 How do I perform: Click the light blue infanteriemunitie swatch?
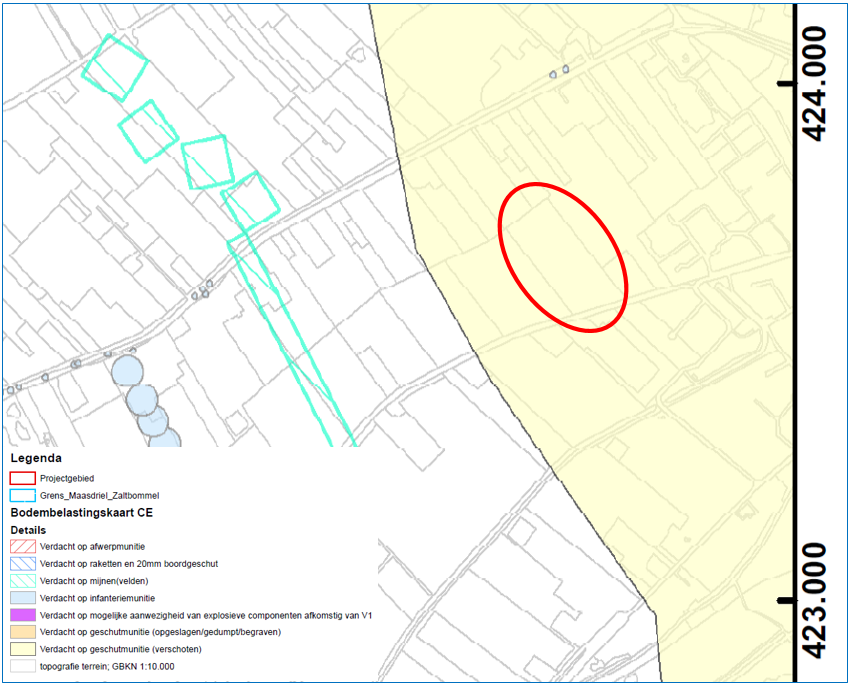(x=23, y=598)
